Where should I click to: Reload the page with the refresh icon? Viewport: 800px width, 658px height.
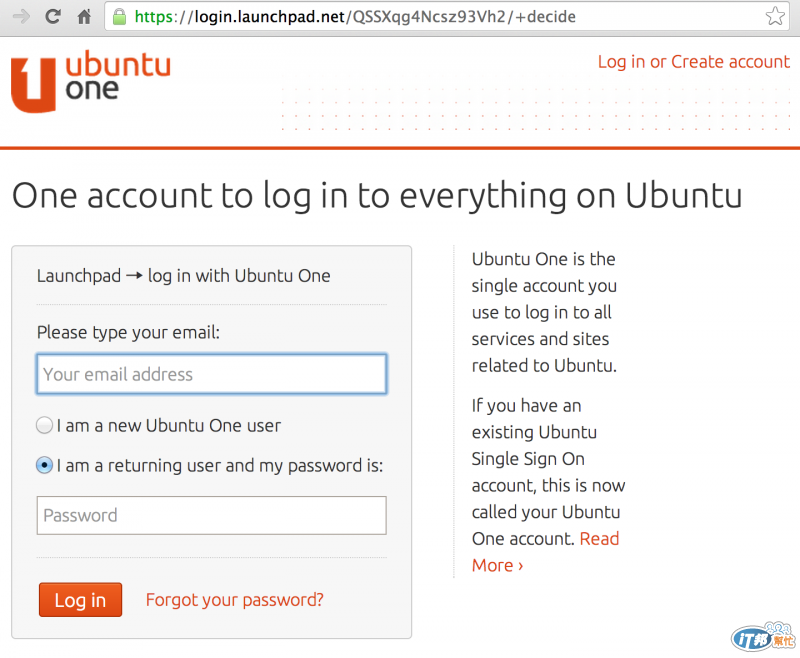[x=53, y=17]
